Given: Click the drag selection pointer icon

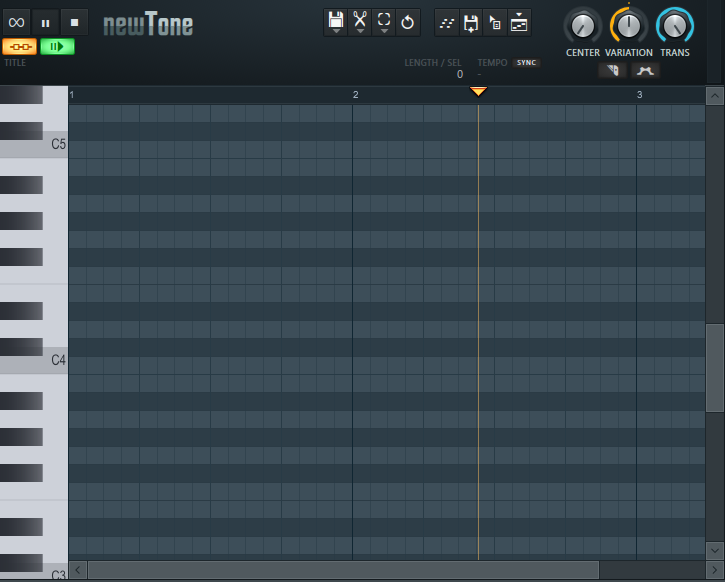Looking at the screenshot, I should [495, 23].
